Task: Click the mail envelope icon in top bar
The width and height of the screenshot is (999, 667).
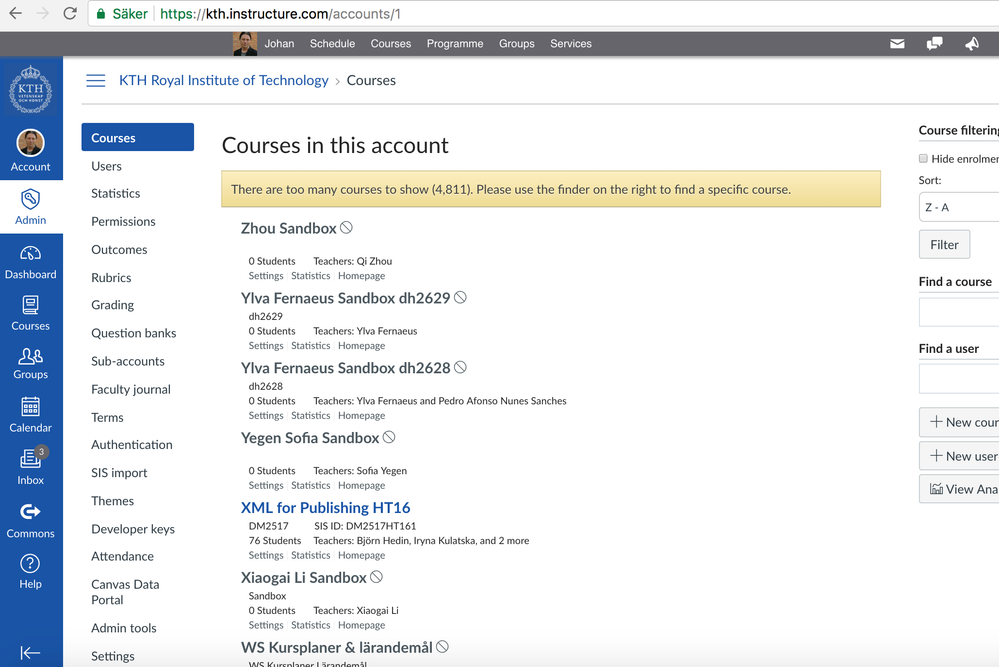Action: tap(897, 44)
